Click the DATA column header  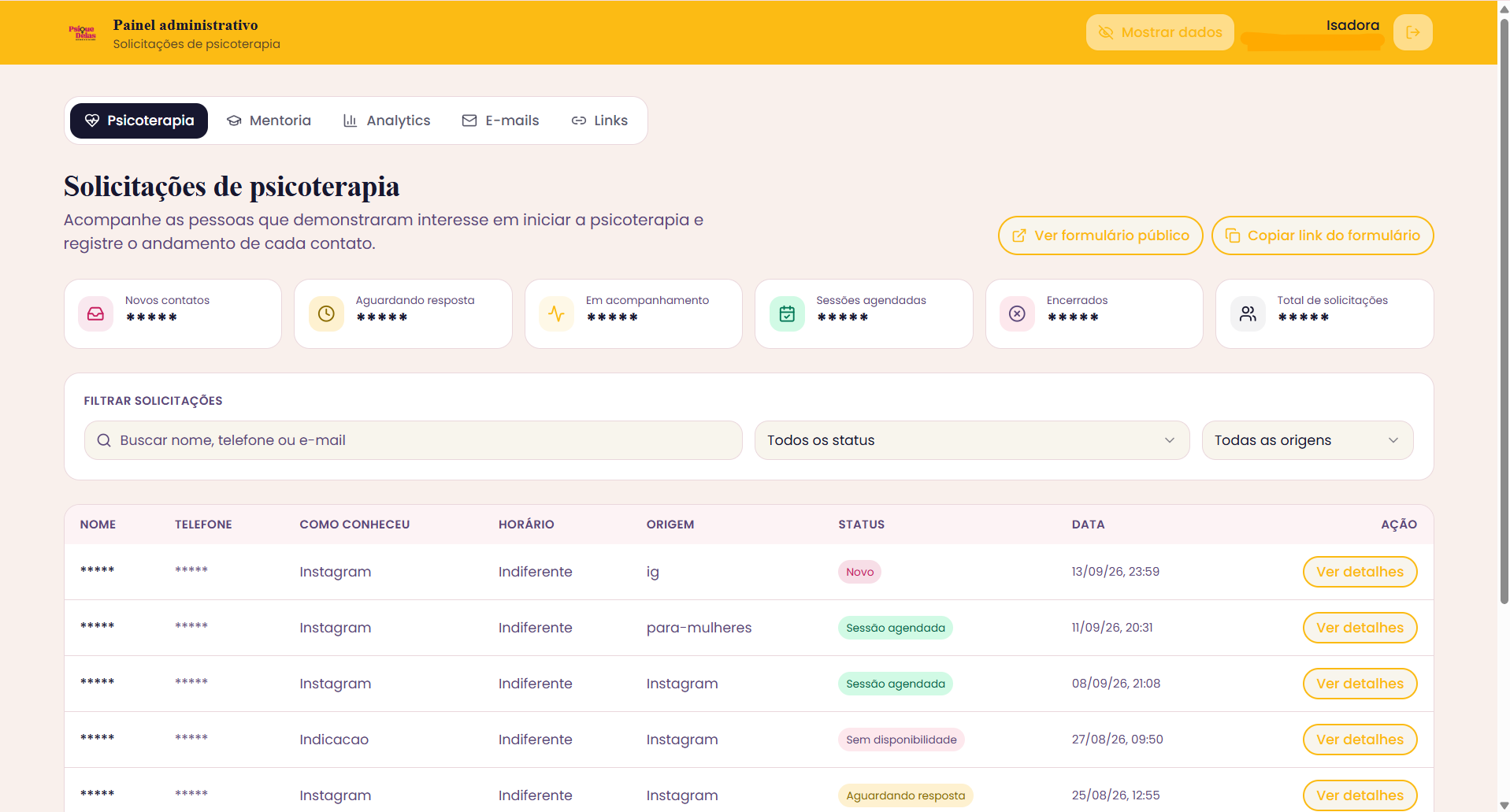1088,525
